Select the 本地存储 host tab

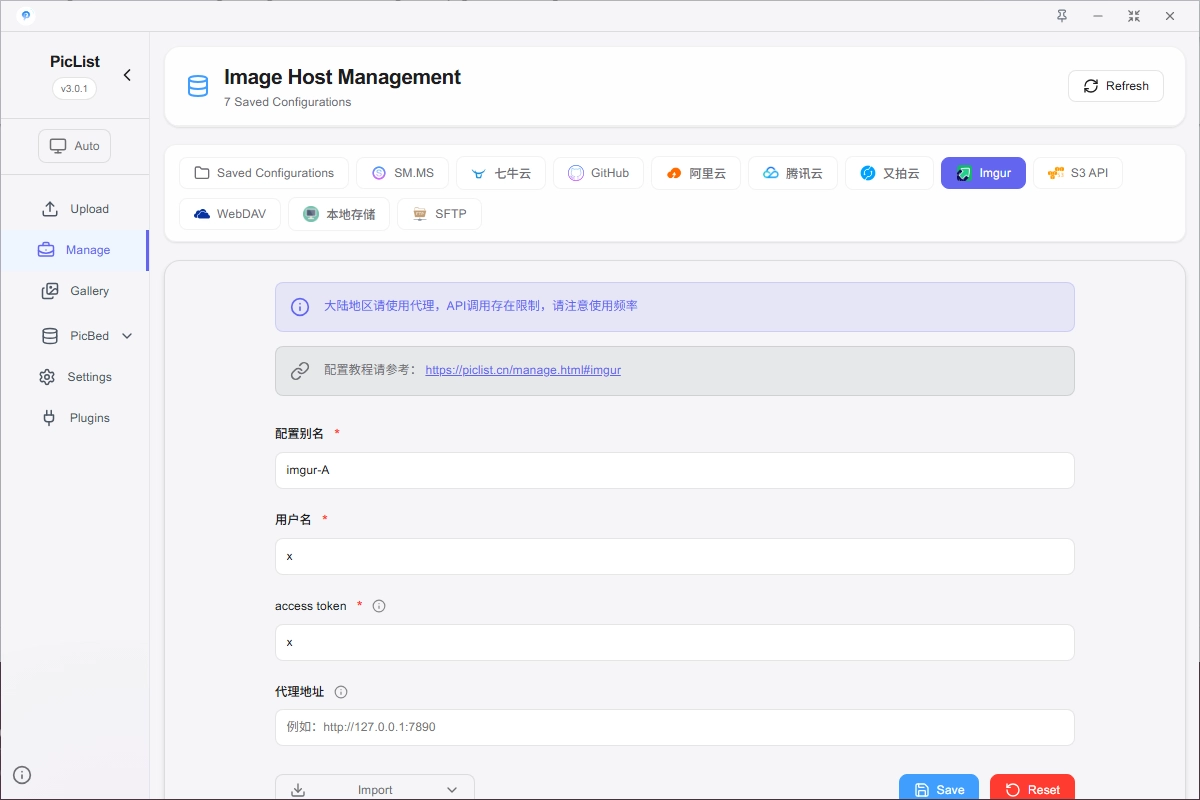tap(339, 214)
